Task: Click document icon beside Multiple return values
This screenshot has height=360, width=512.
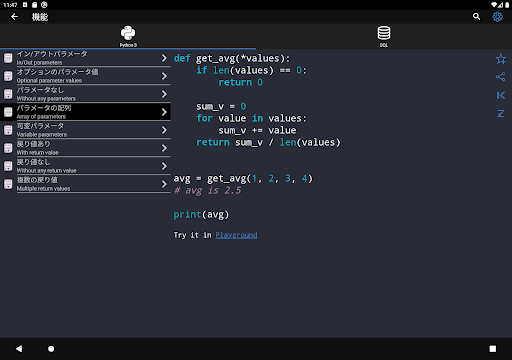Action: (x=8, y=184)
